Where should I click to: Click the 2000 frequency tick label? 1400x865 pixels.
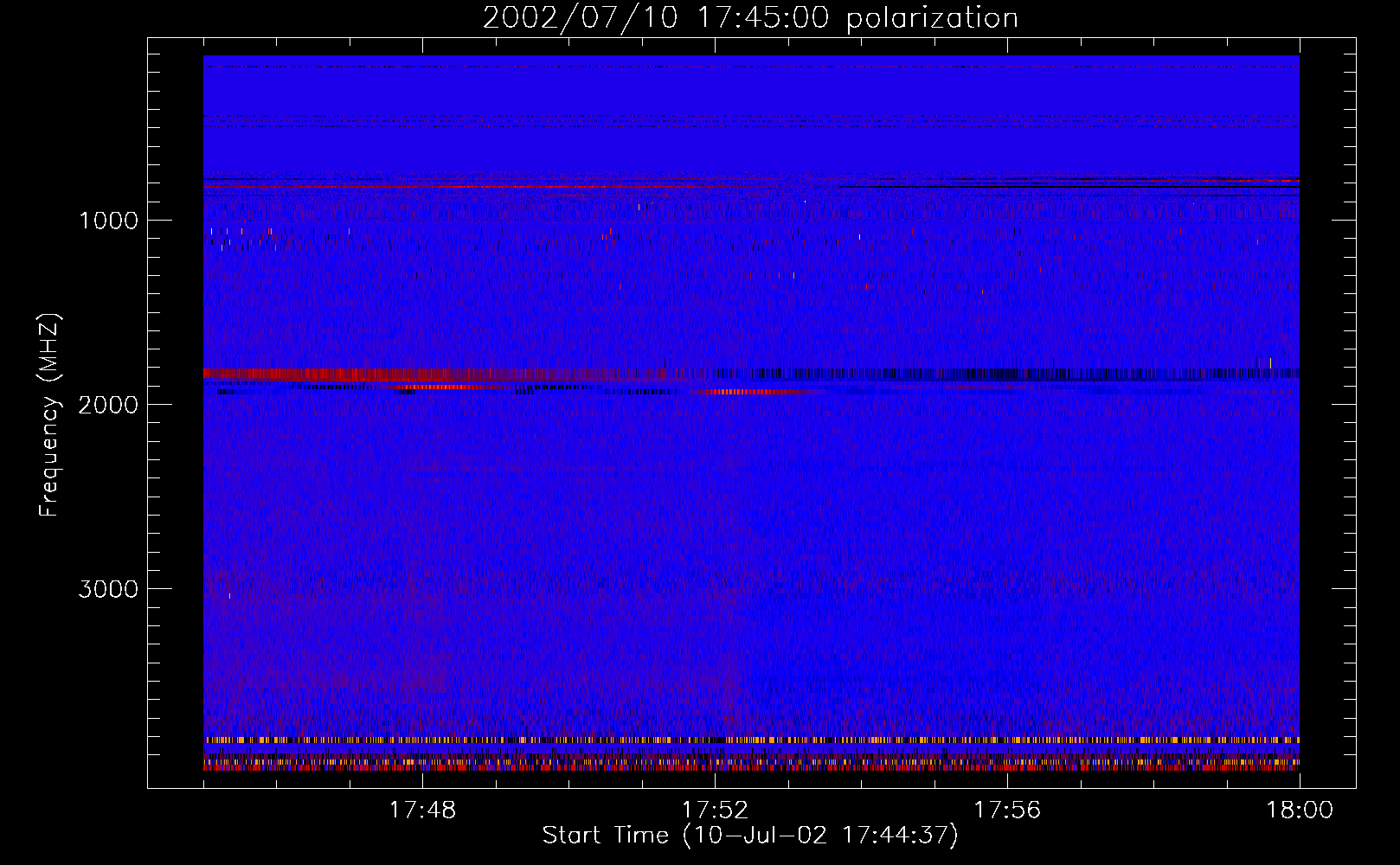[x=108, y=405]
